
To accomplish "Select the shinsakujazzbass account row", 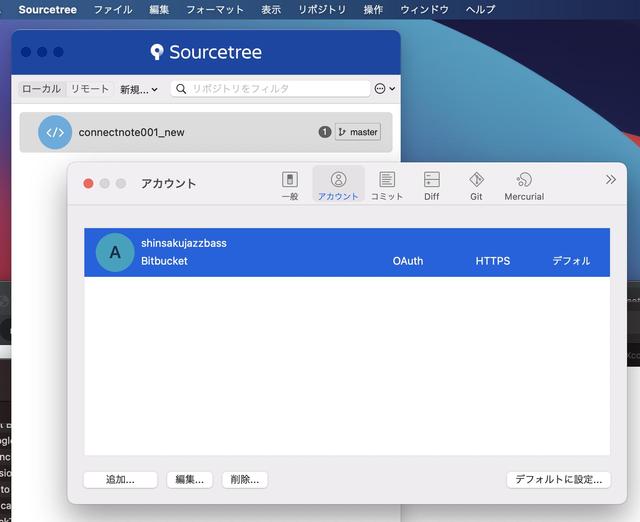I will pos(347,252).
